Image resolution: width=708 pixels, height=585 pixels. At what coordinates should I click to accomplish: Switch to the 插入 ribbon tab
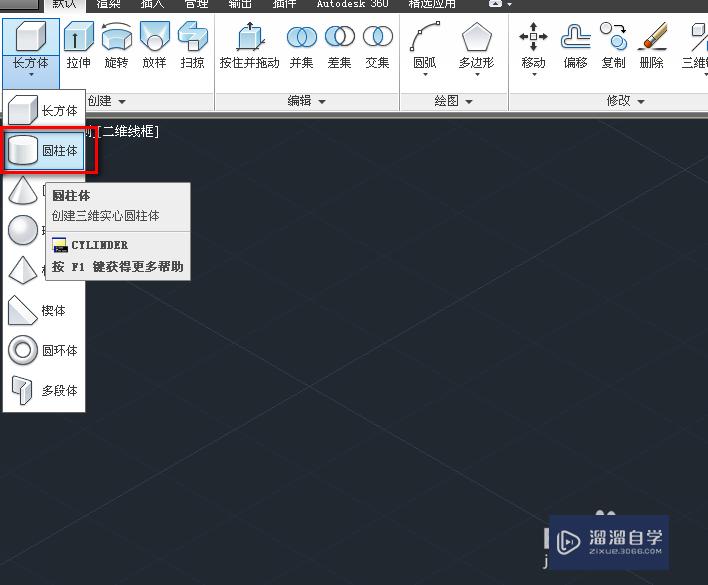tap(152, 5)
